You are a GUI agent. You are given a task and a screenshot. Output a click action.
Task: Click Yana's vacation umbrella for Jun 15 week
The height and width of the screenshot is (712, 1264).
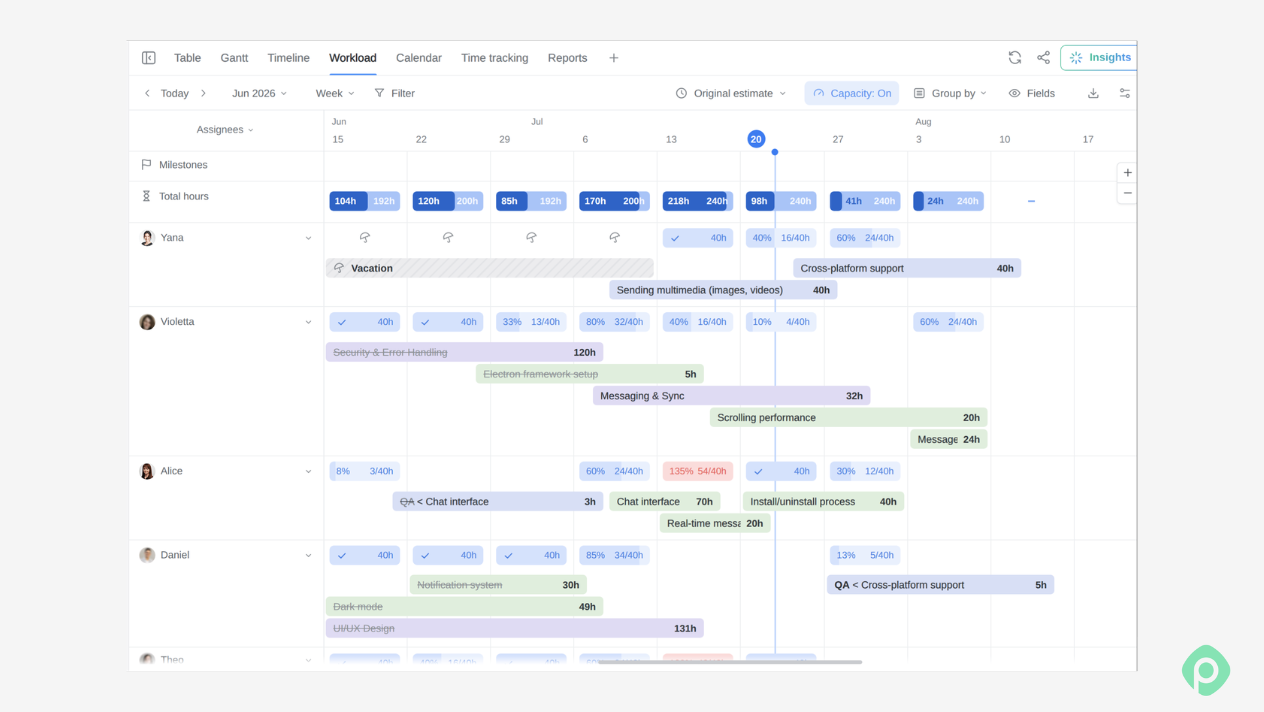tap(365, 238)
